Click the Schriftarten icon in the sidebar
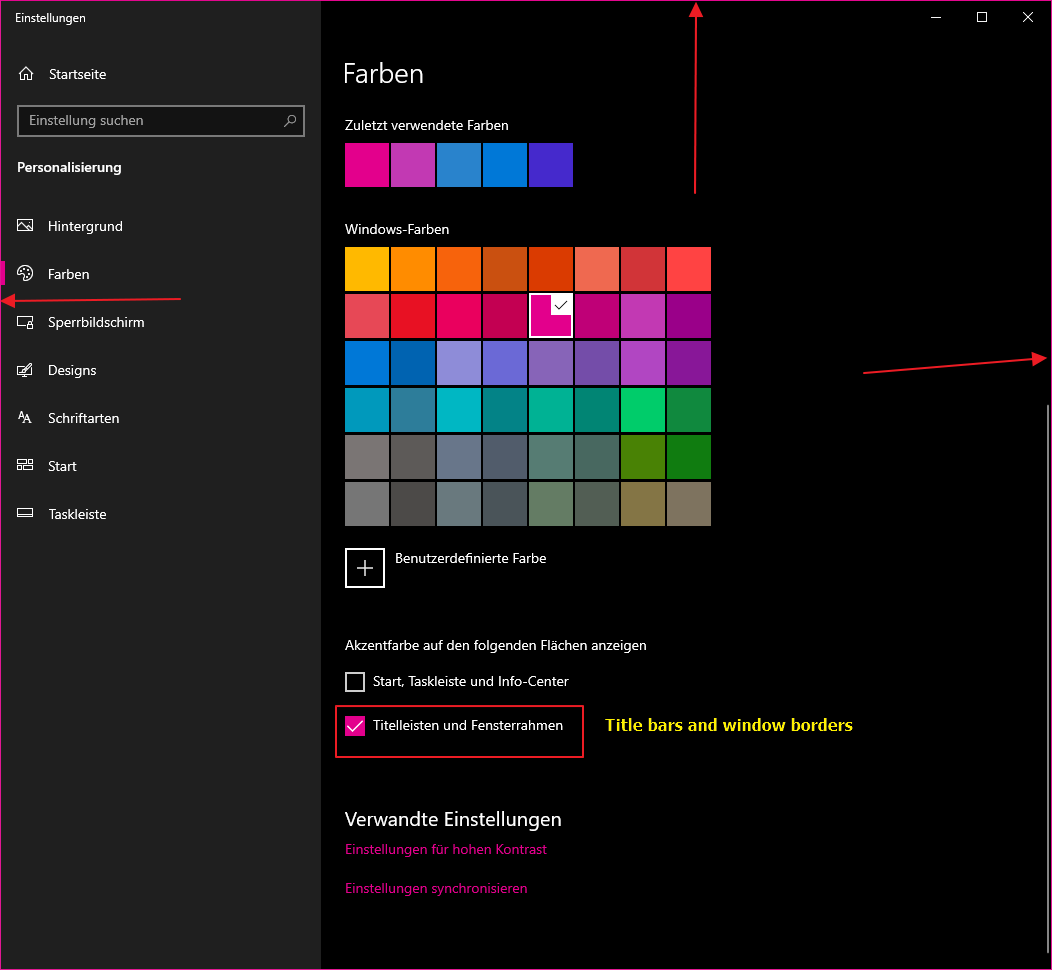This screenshot has width=1052, height=970. [25, 418]
